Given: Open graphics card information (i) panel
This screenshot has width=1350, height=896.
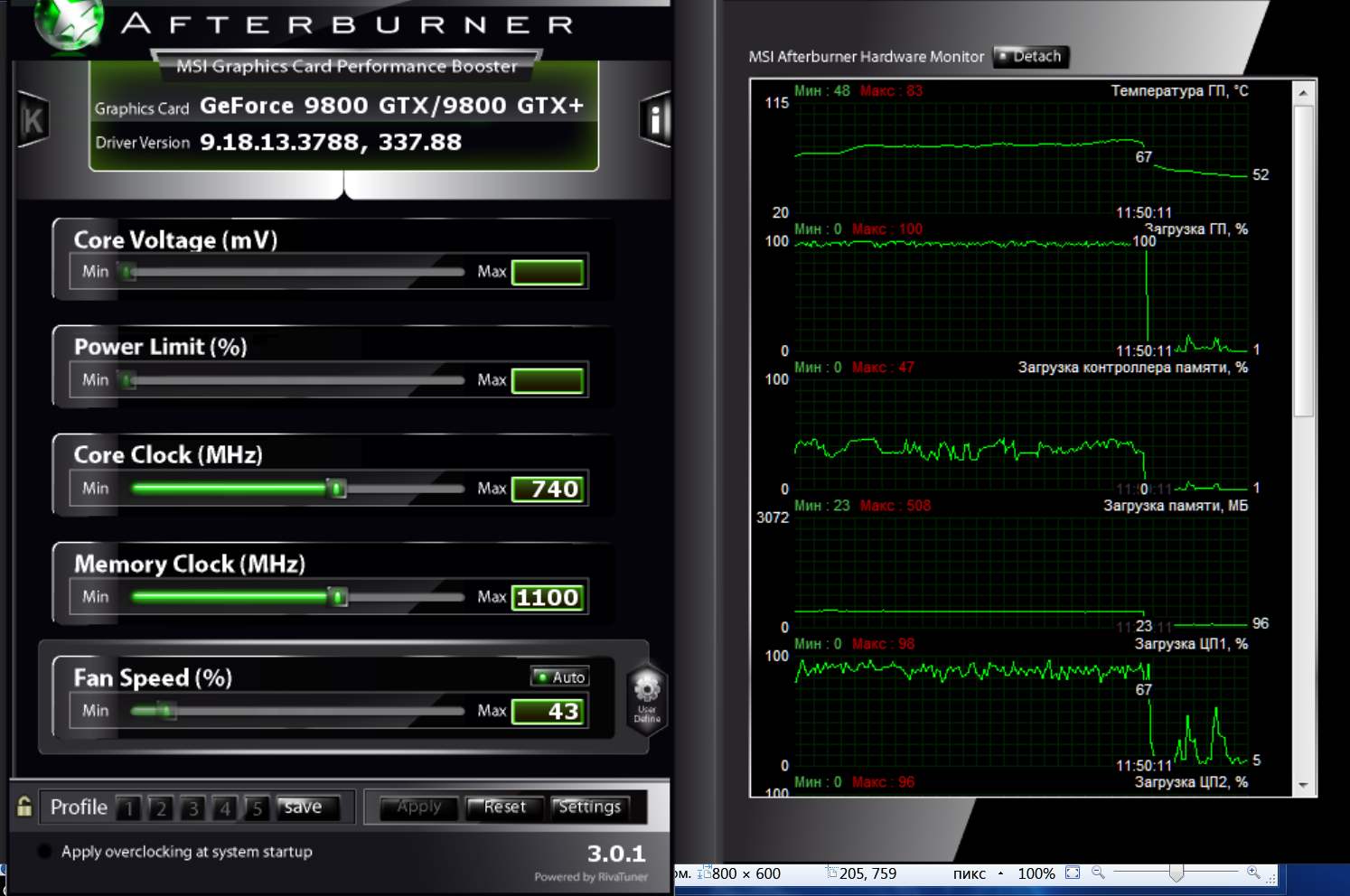Looking at the screenshot, I should pyautogui.click(x=656, y=118).
